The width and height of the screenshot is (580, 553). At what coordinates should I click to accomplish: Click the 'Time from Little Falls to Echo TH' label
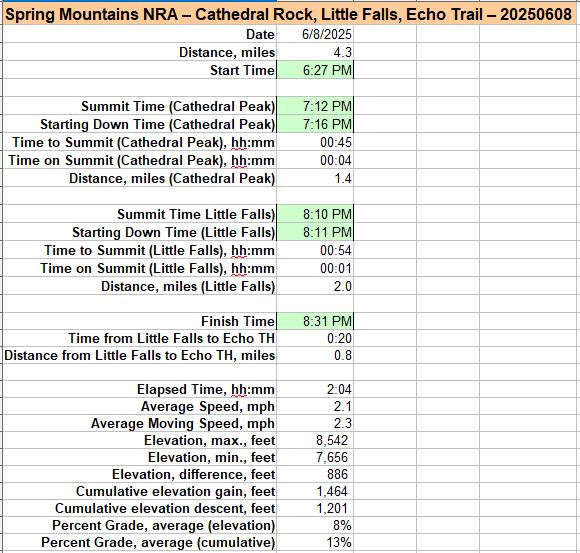click(172, 338)
